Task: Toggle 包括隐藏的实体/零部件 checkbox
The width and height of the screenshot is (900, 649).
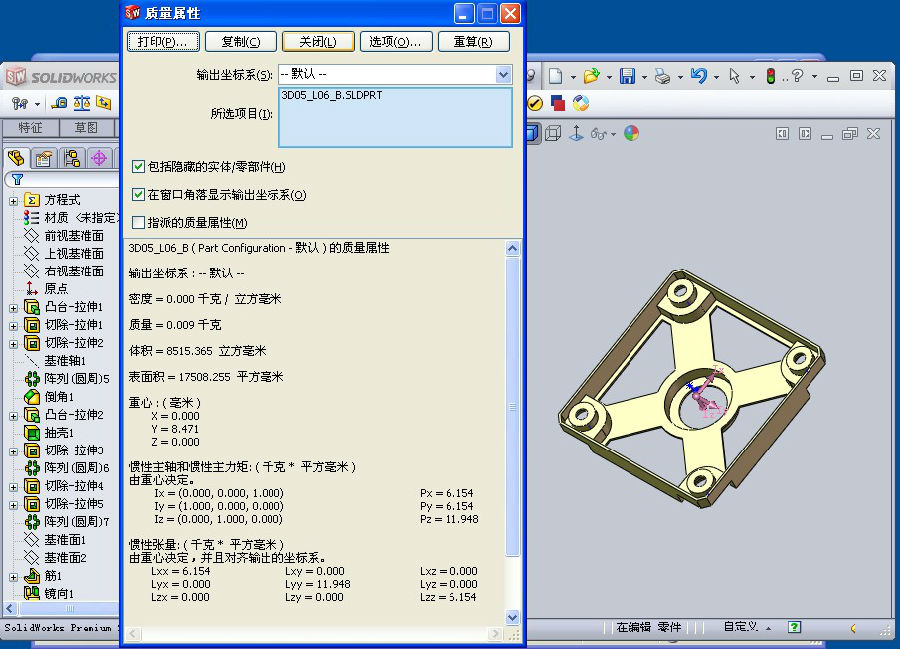Action: tap(139, 167)
